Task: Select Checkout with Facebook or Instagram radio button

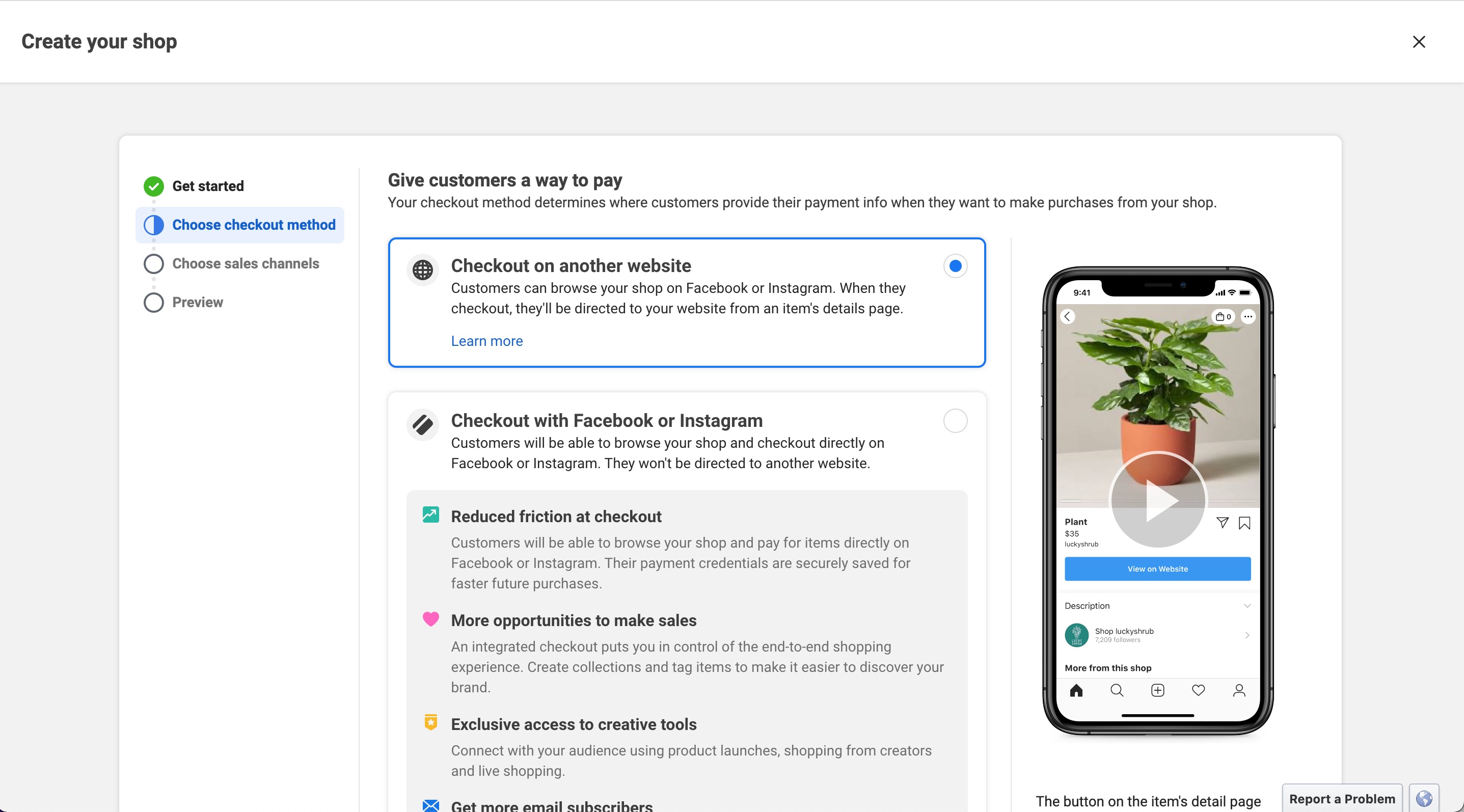Action: (x=955, y=420)
